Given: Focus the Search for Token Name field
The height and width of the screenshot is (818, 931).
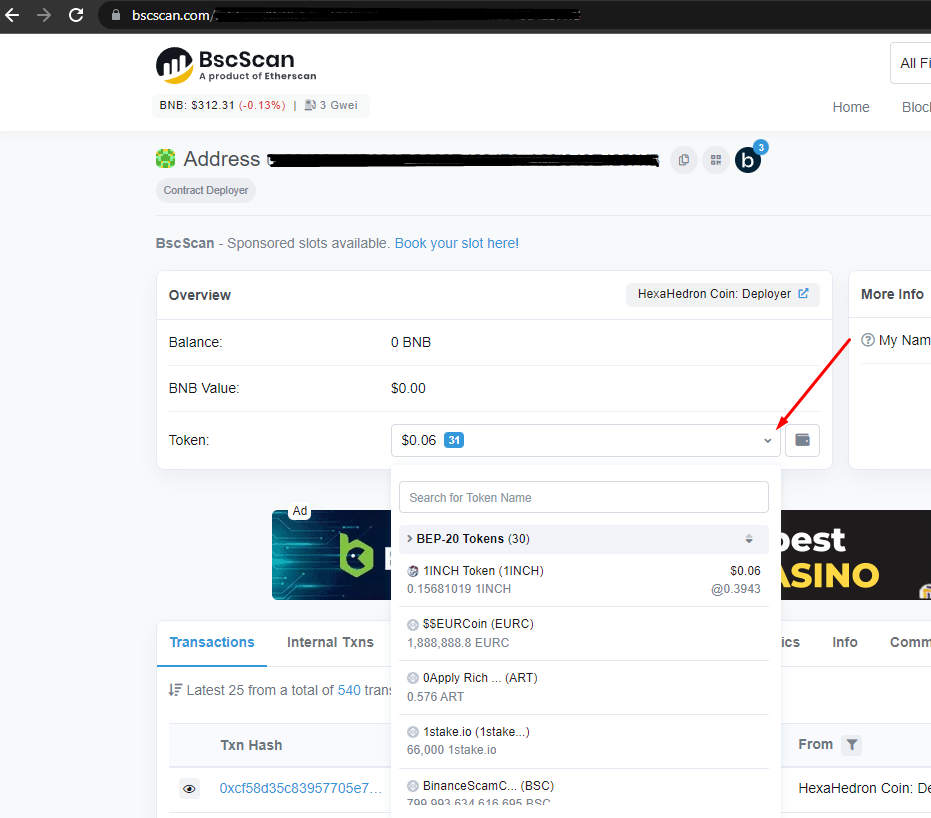Looking at the screenshot, I should [x=584, y=497].
